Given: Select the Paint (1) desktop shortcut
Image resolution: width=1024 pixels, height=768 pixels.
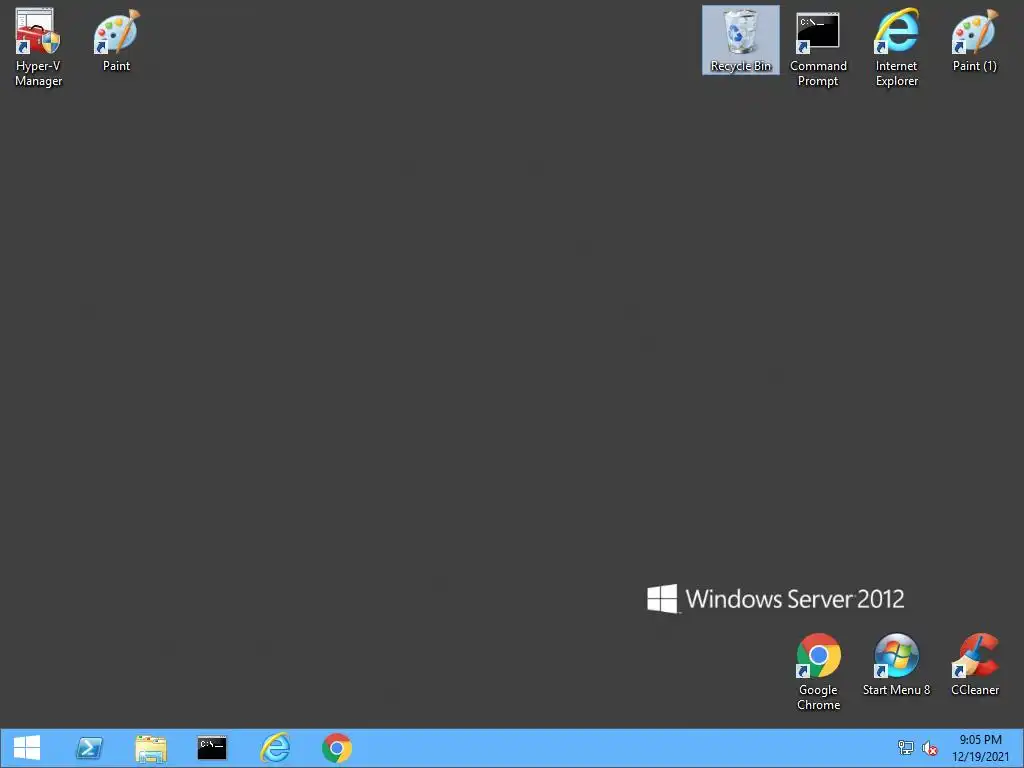Looking at the screenshot, I should [975, 40].
